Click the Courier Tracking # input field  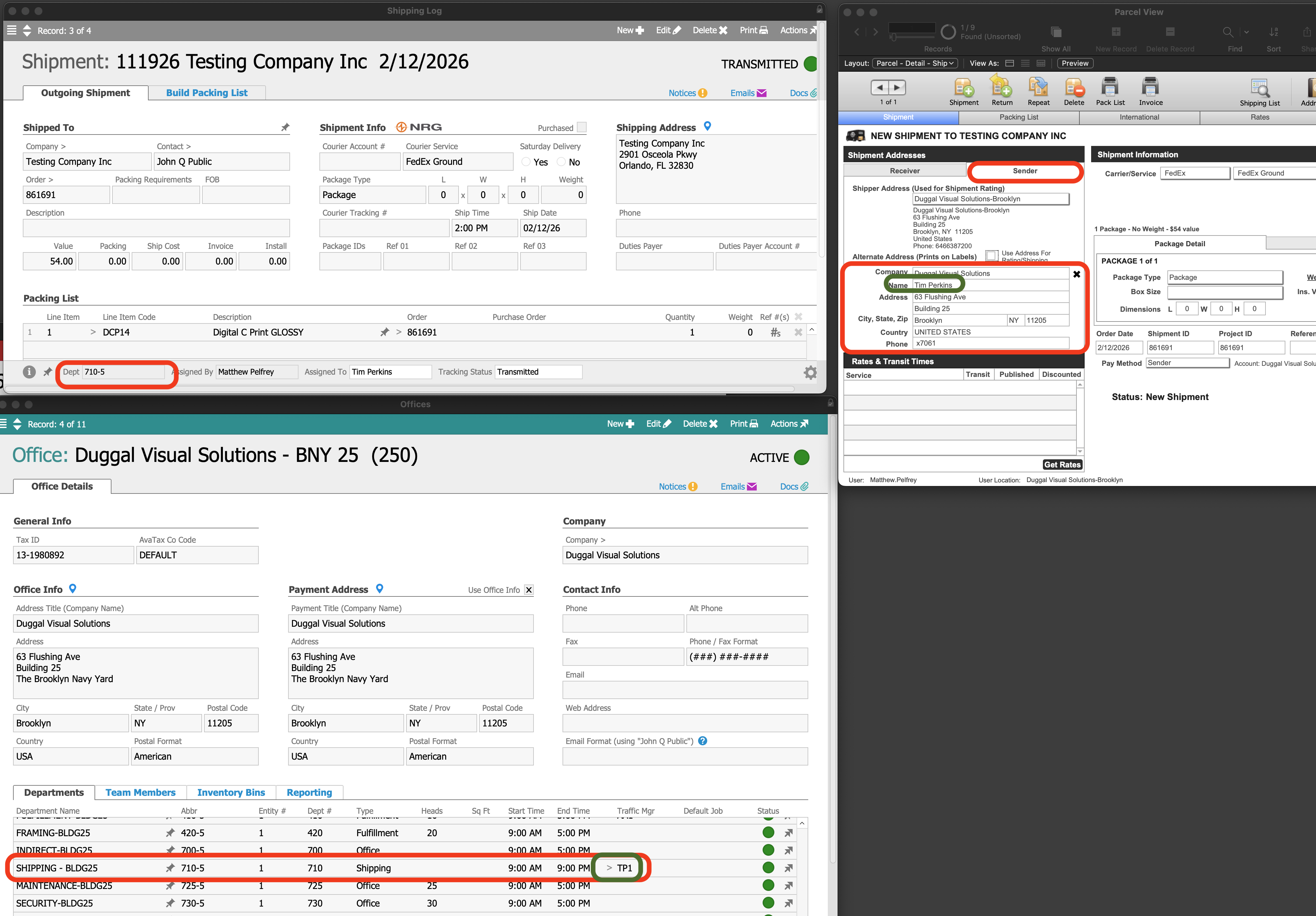coord(384,228)
